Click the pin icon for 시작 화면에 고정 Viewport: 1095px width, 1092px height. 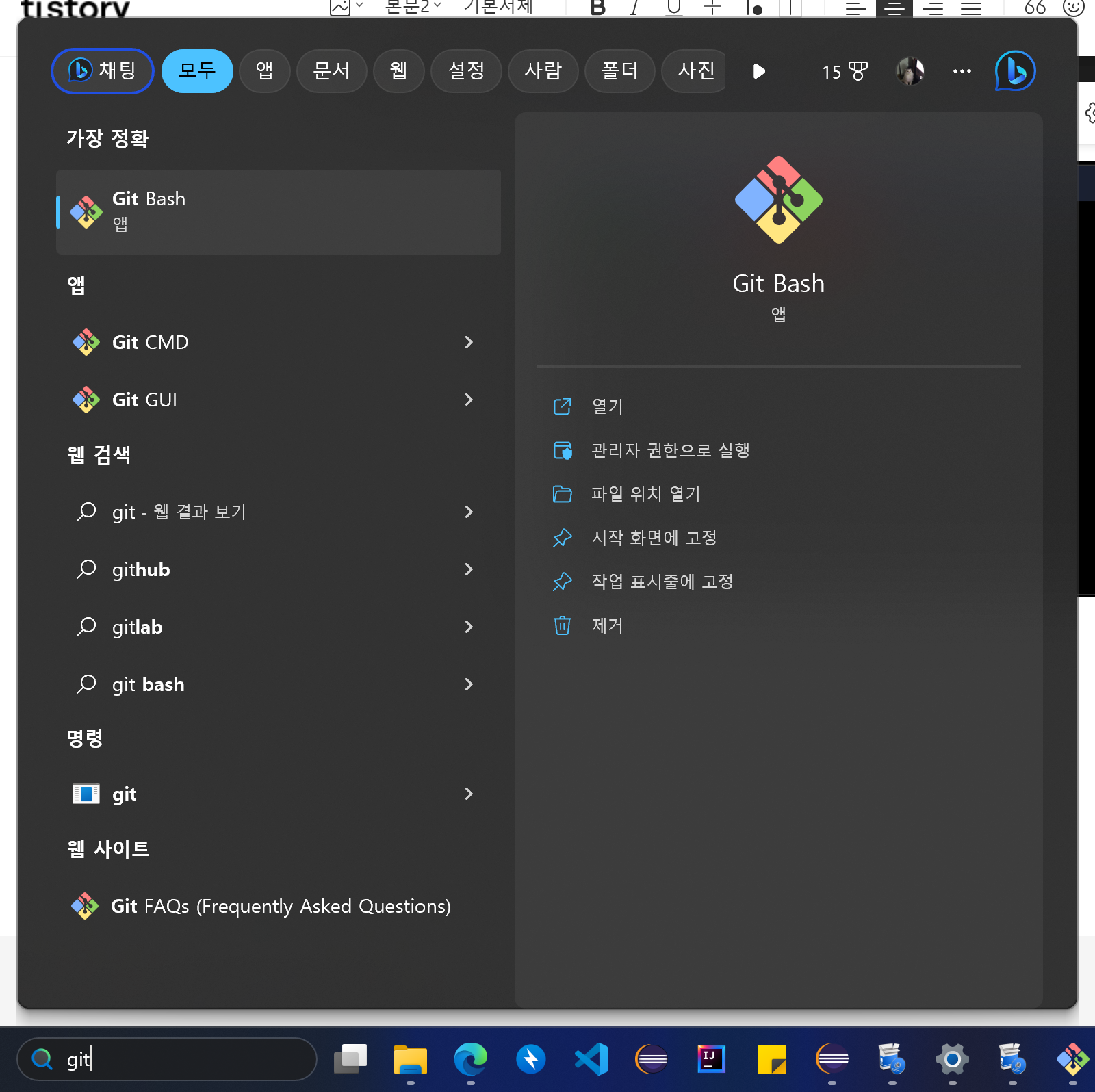(562, 538)
